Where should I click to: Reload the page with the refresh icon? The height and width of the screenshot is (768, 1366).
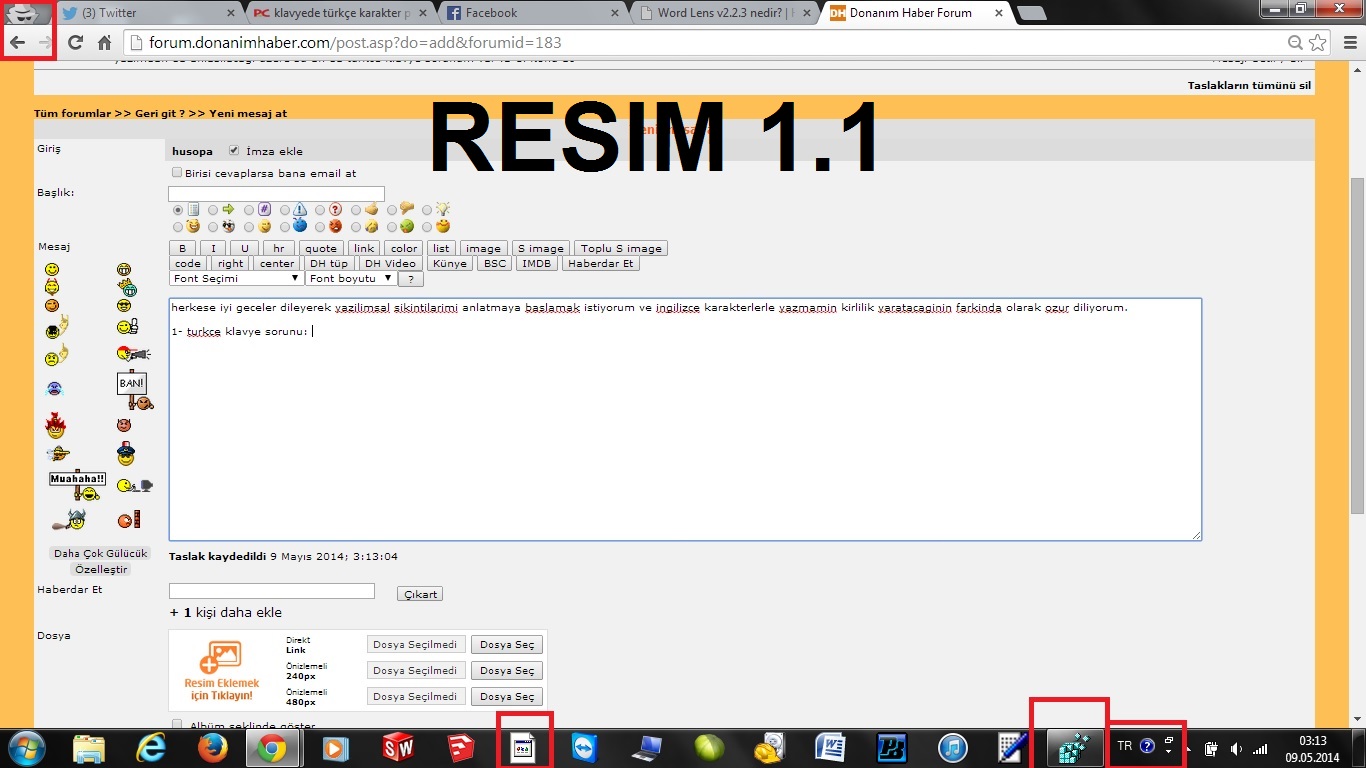pyautogui.click(x=75, y=43)
